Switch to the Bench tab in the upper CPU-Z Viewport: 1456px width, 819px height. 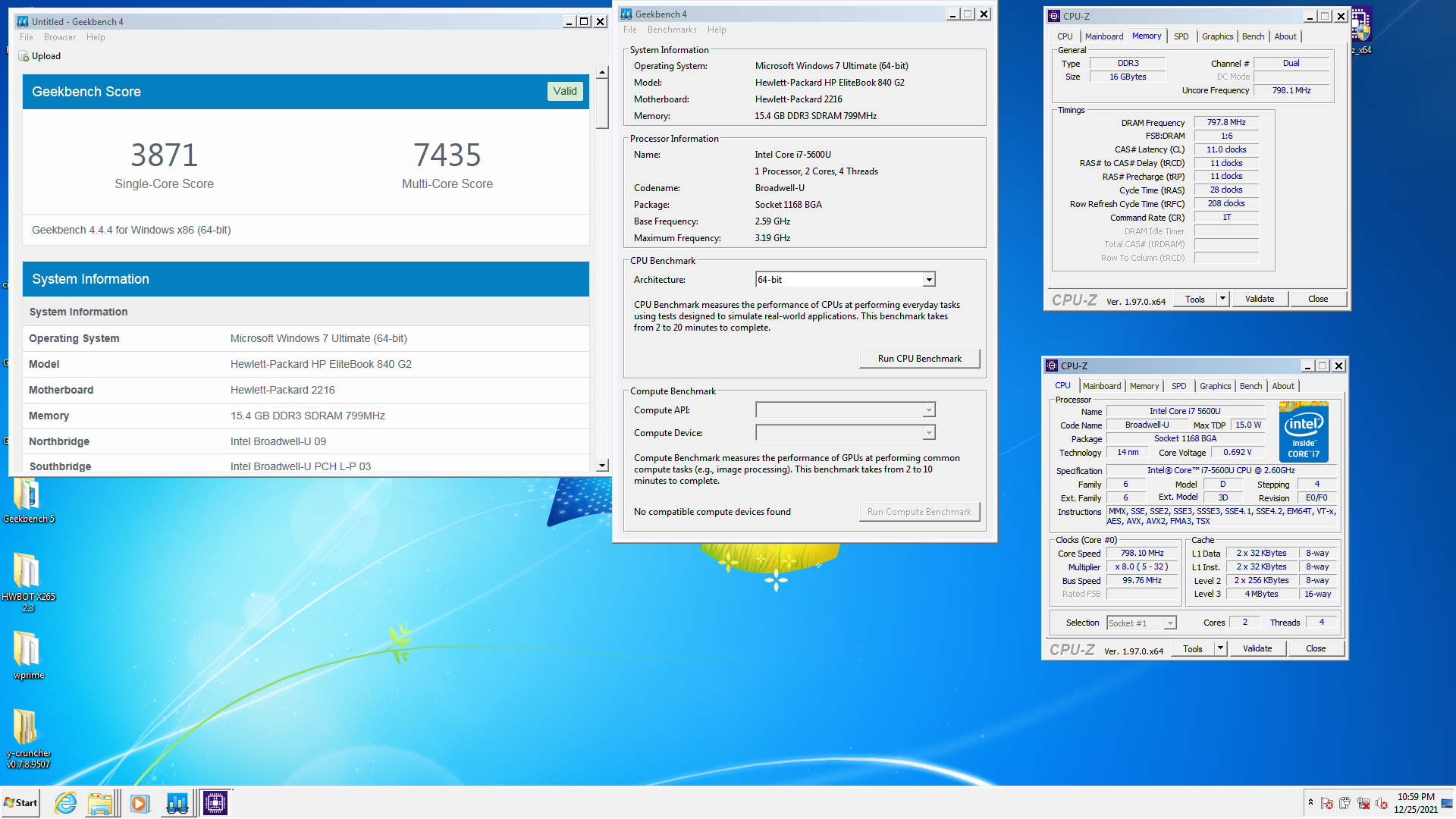1254,36
